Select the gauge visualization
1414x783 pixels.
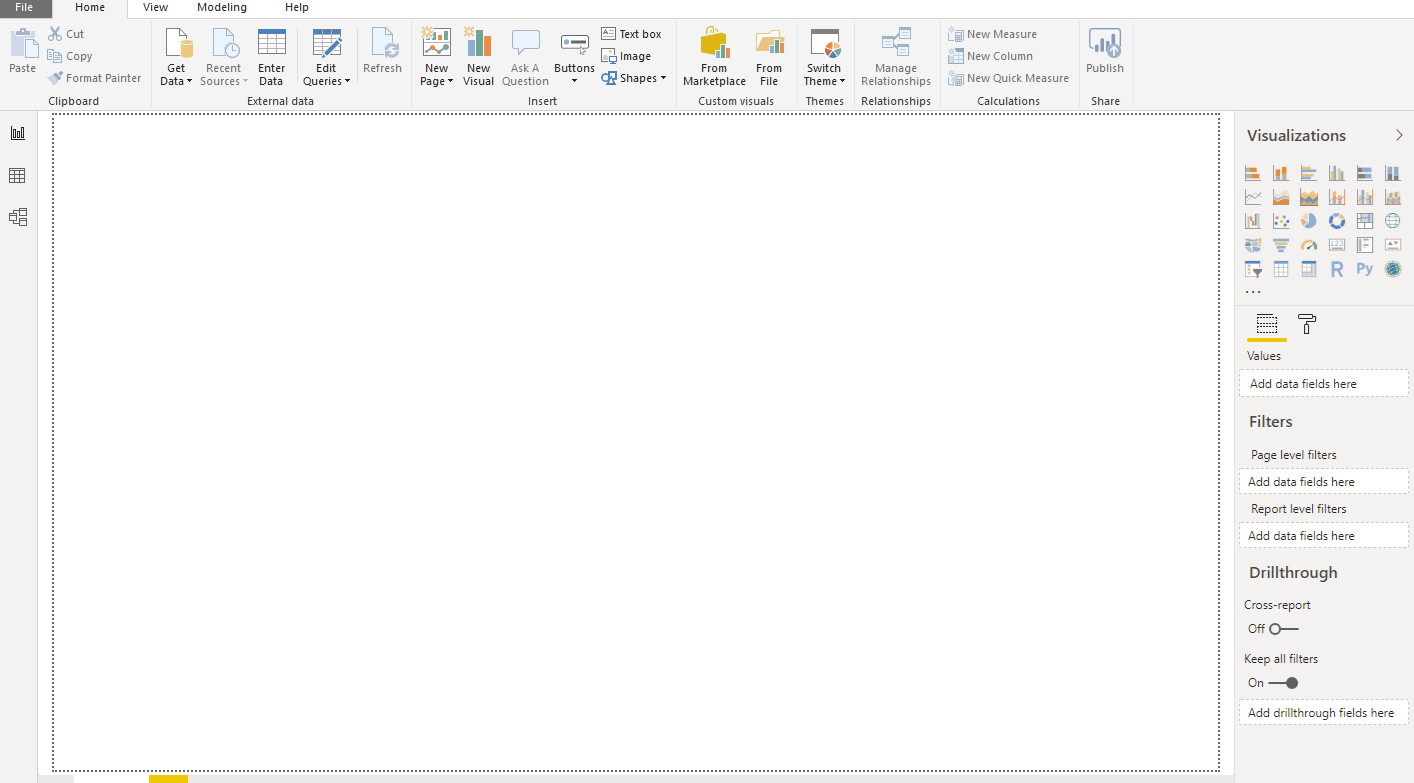(x=1308, y=244)
